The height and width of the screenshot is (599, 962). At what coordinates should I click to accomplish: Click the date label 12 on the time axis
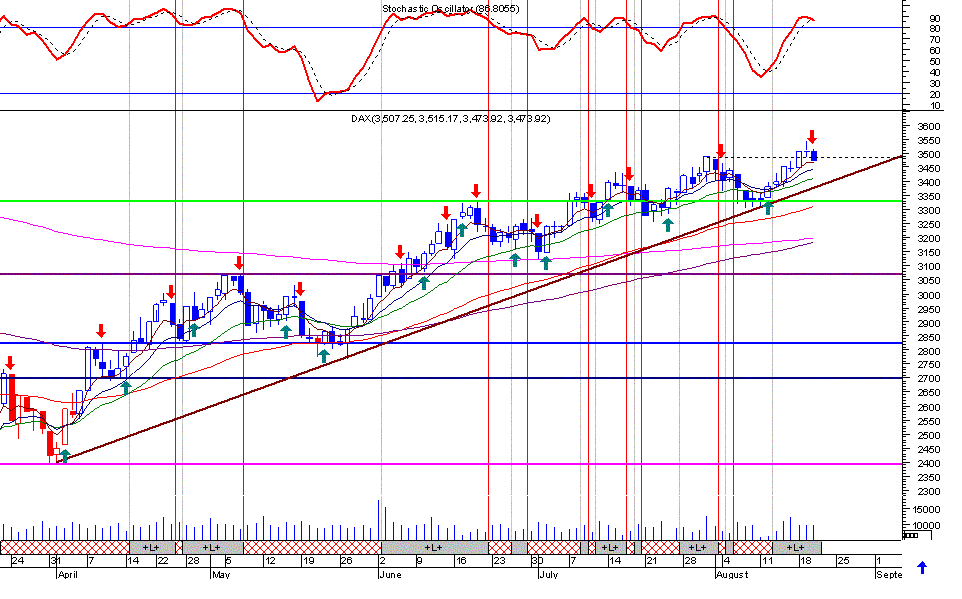click(270, 560)
